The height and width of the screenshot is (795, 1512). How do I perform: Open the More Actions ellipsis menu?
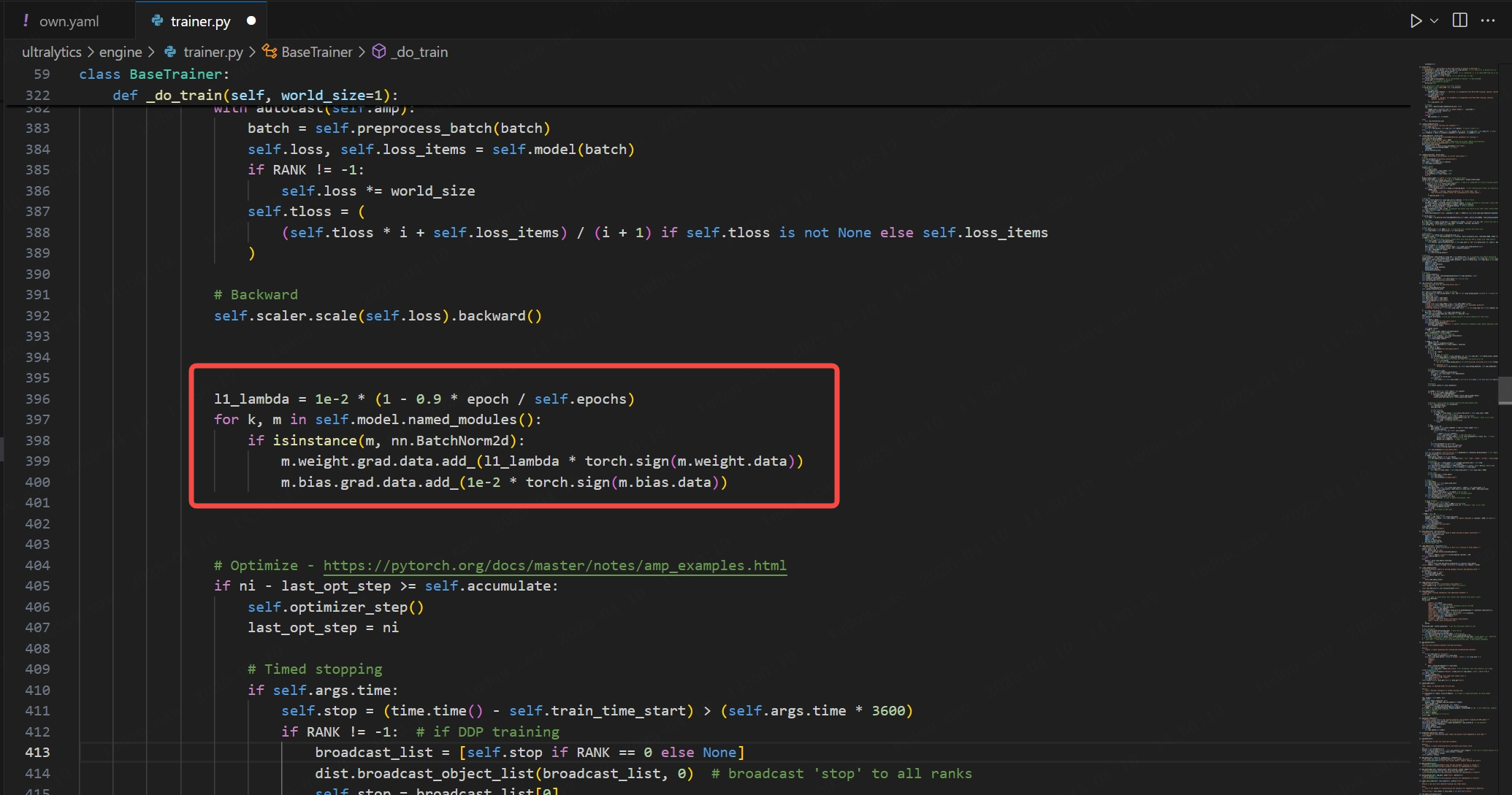[1488, 20]
